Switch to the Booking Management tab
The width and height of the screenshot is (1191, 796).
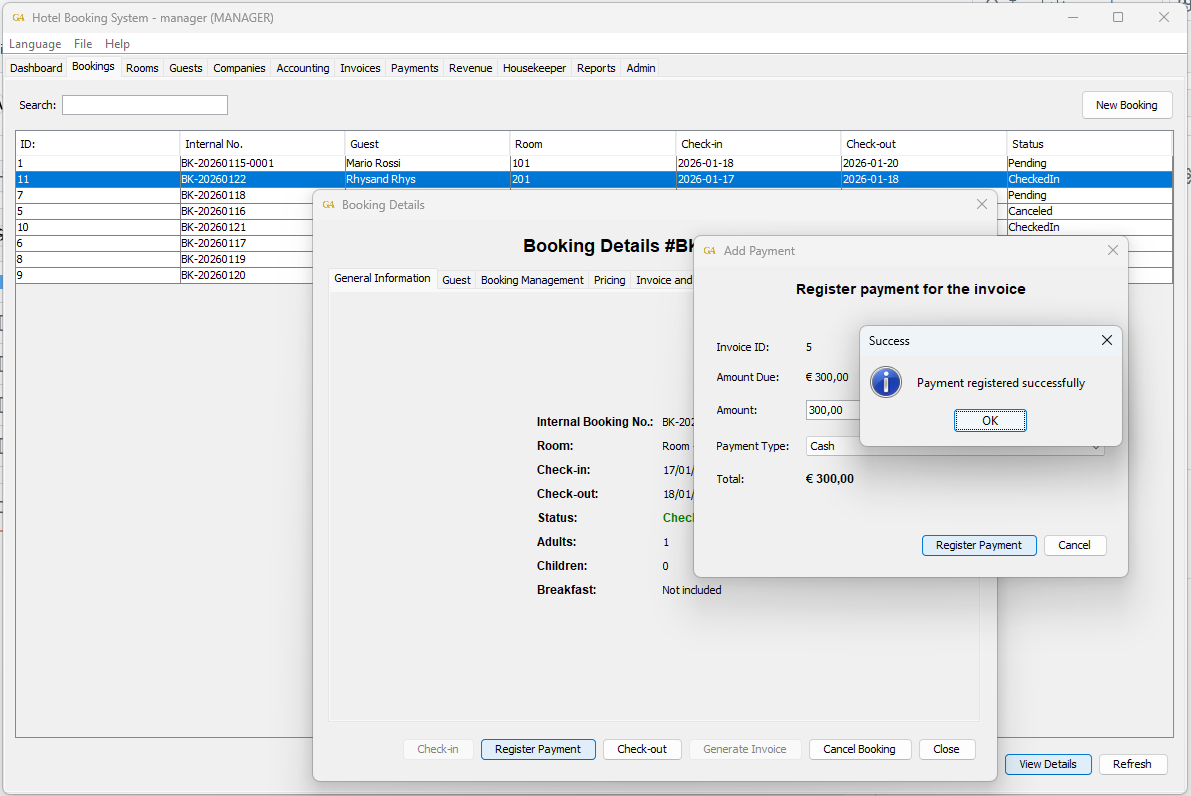pos(532,280)
